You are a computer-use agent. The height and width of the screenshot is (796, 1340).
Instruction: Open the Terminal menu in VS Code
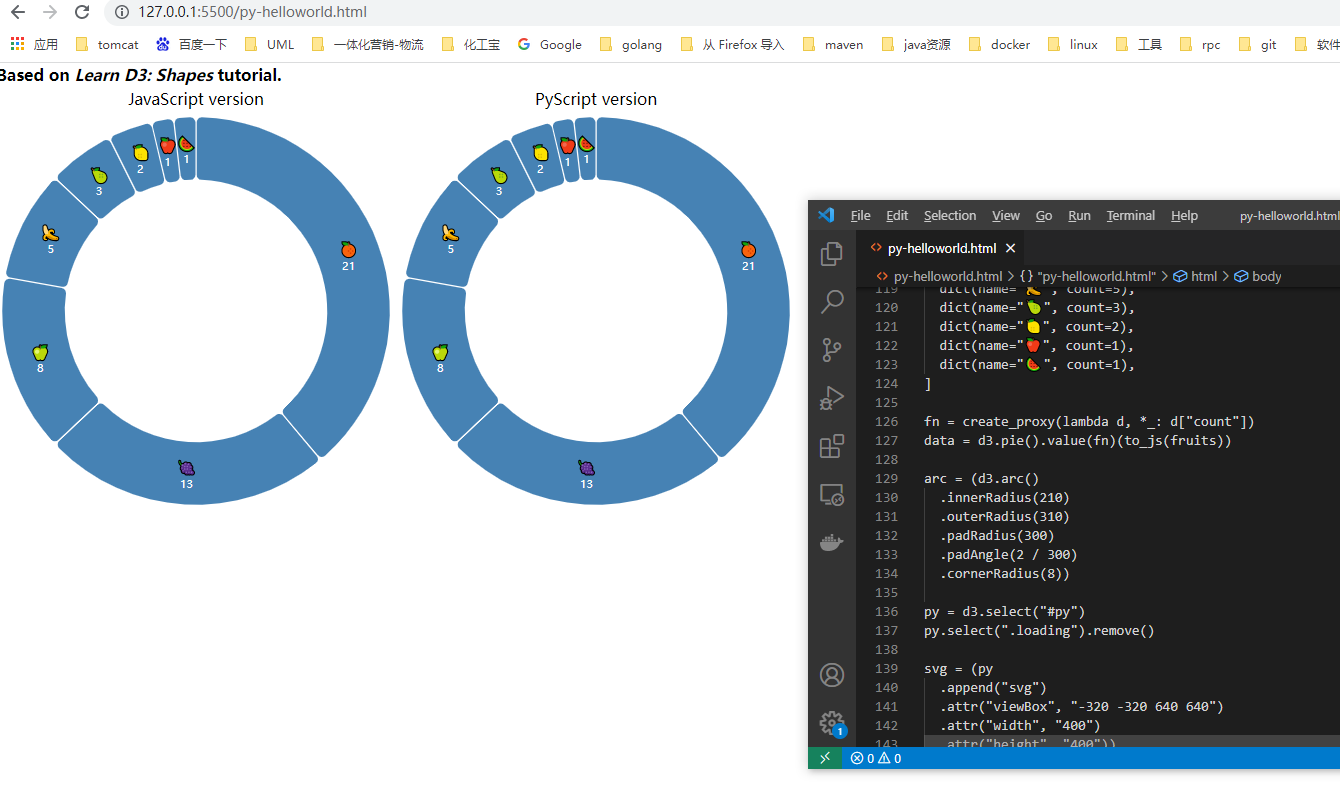click(x=1130, y=215)
